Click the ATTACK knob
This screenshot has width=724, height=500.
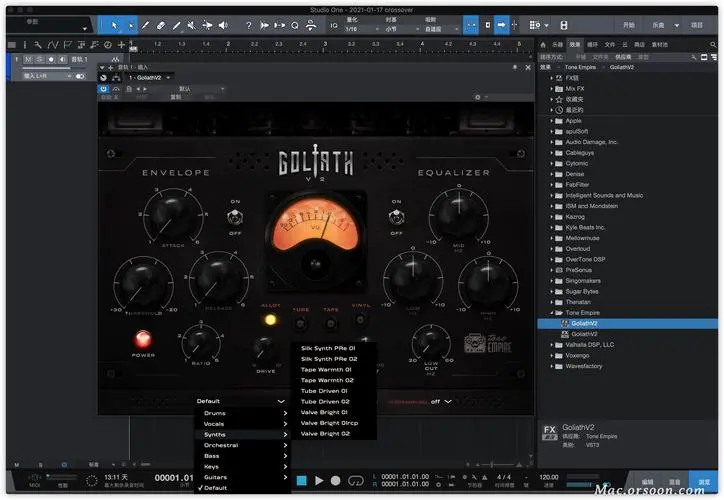coord(172,216)
